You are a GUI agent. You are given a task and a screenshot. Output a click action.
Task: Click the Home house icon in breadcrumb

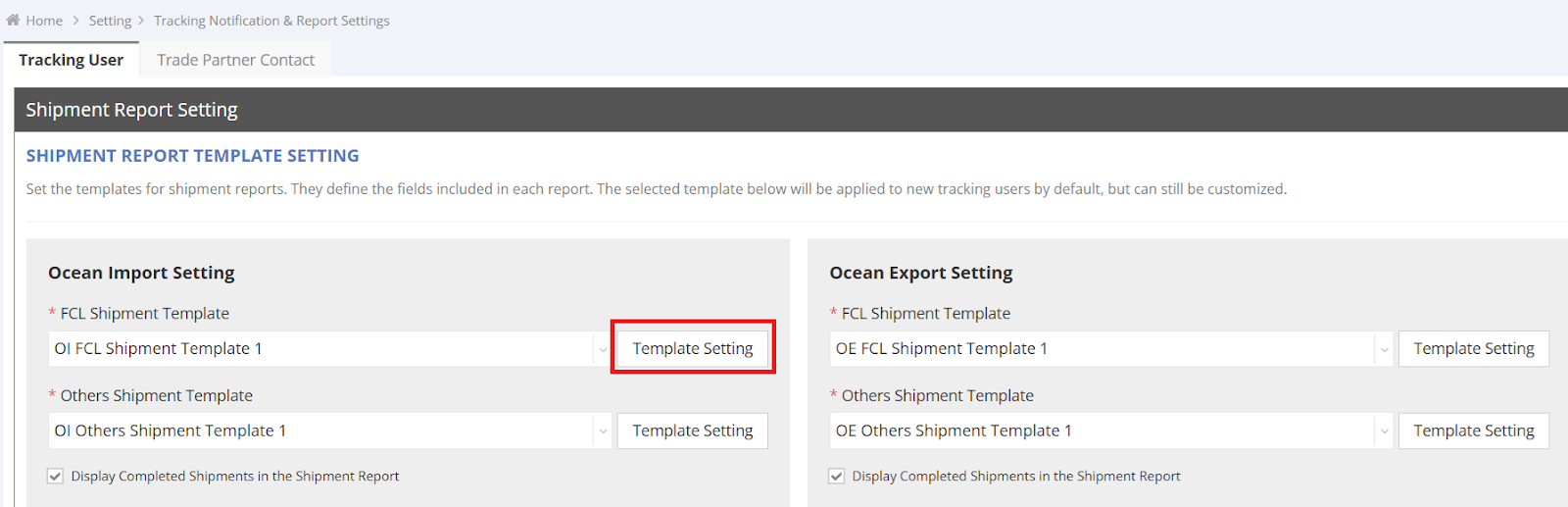tap(13, 20)
